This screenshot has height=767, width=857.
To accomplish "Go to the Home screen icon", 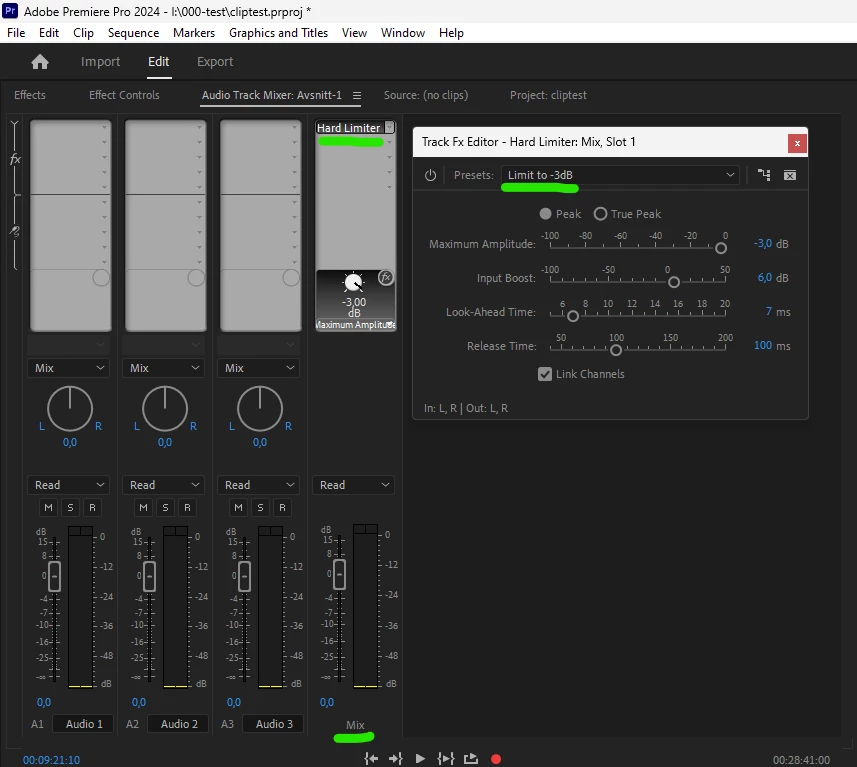I will point(40,62).
